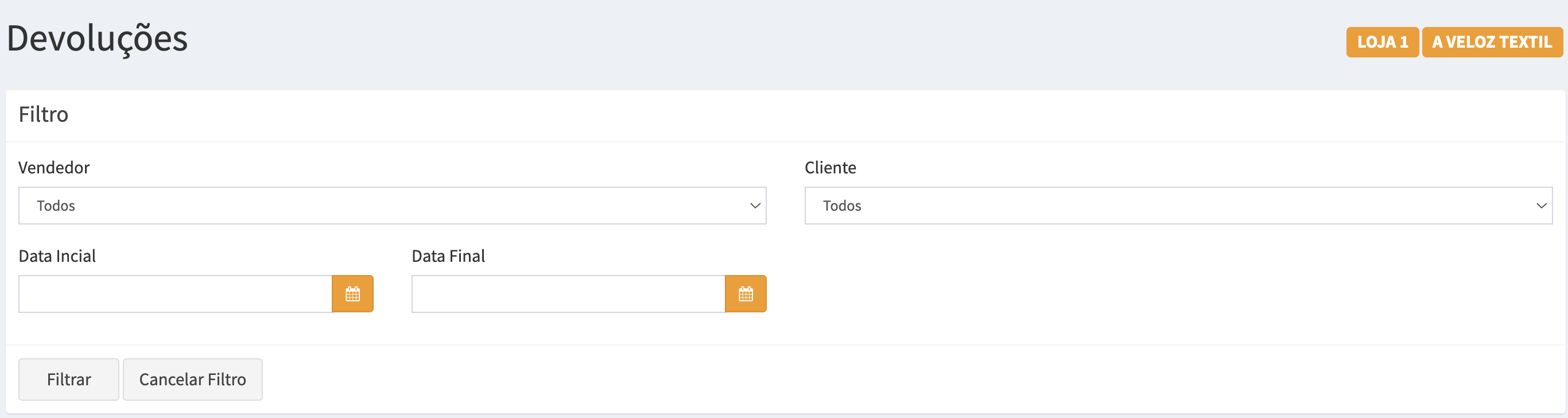Click the LOJA 1 badge
The height and width of the screenshot is (418, 1568).
pos(1381,42)
